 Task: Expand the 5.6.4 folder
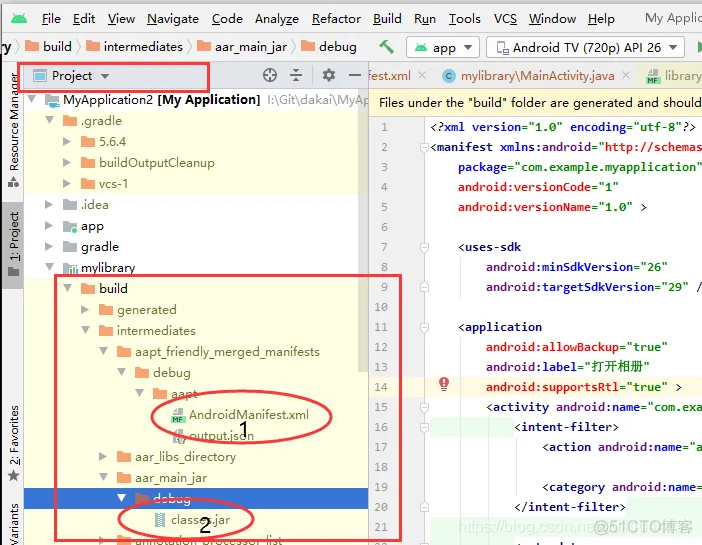click(x=67, y=142)
